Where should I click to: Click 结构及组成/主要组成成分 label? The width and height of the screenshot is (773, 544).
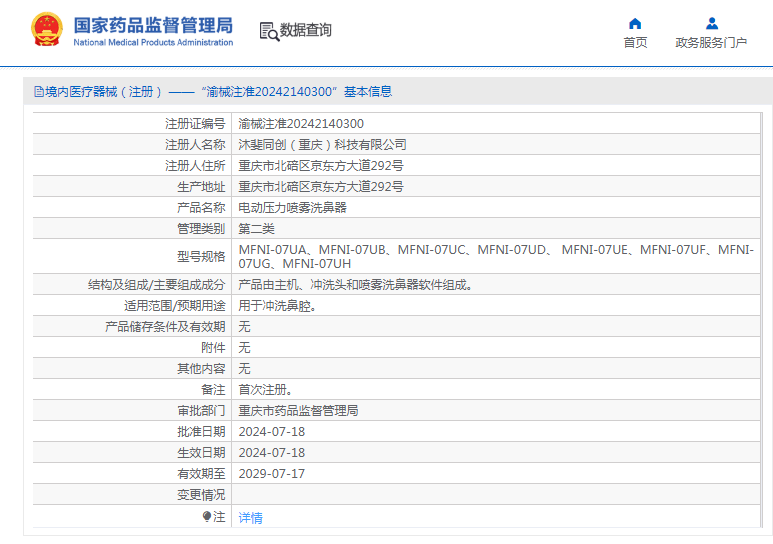click(156, 285)
